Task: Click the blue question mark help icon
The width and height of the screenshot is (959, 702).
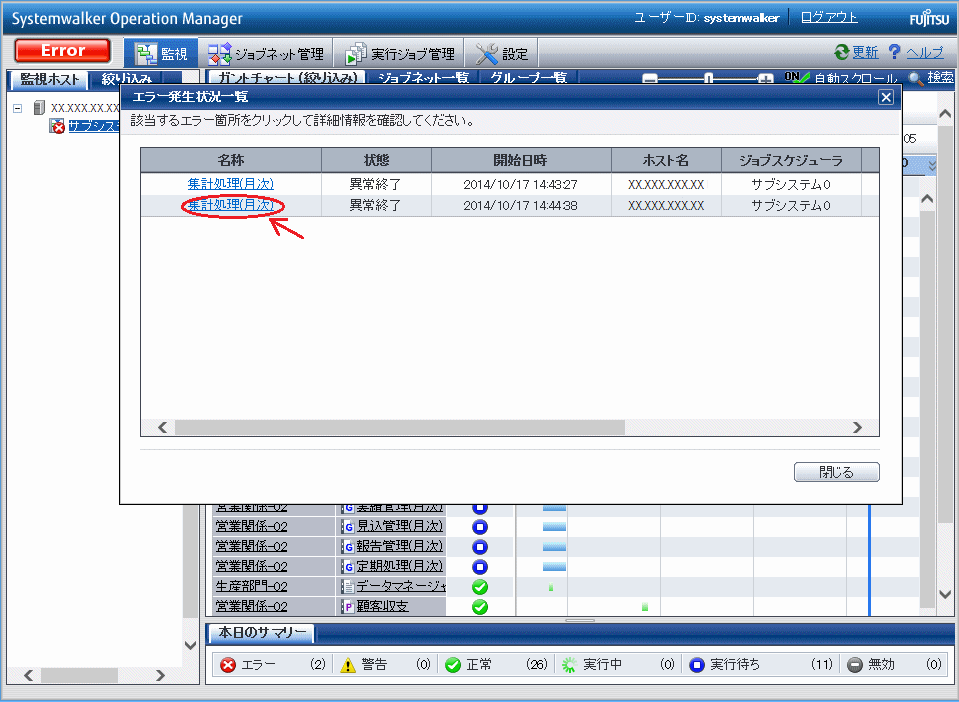Action: [x=894, y=52]
